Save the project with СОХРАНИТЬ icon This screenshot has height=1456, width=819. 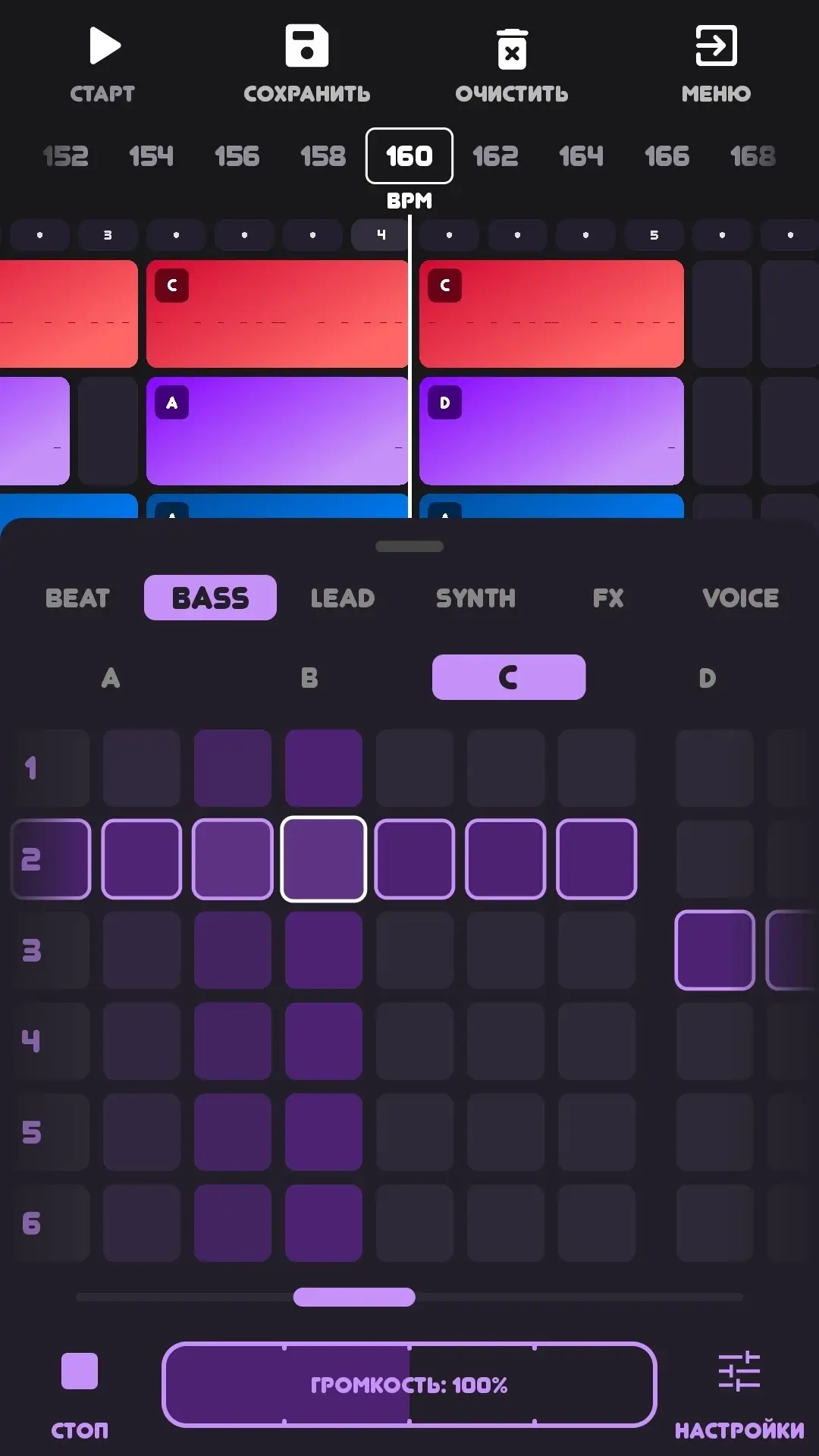coord(306,45)
